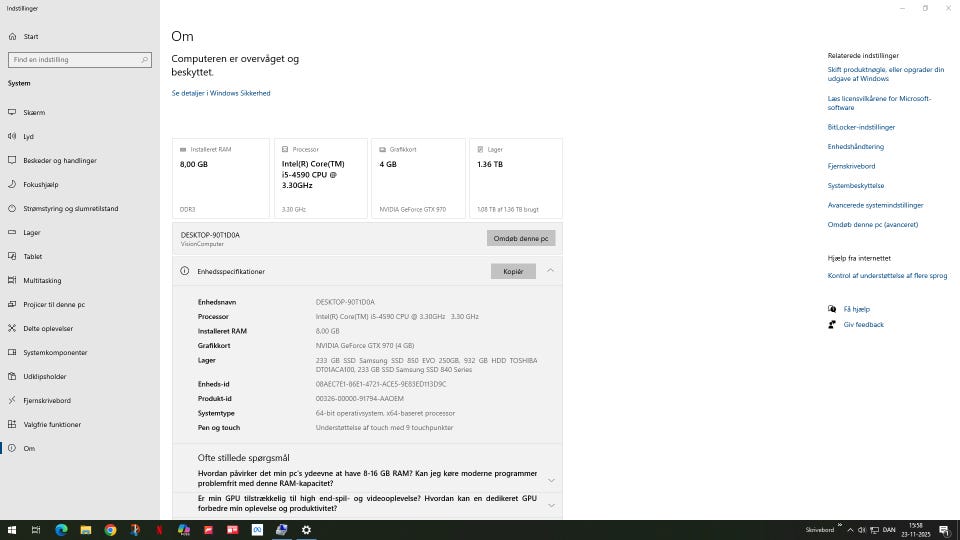
Task: Click the Installeret RAM card
Action: click(221, 178)
